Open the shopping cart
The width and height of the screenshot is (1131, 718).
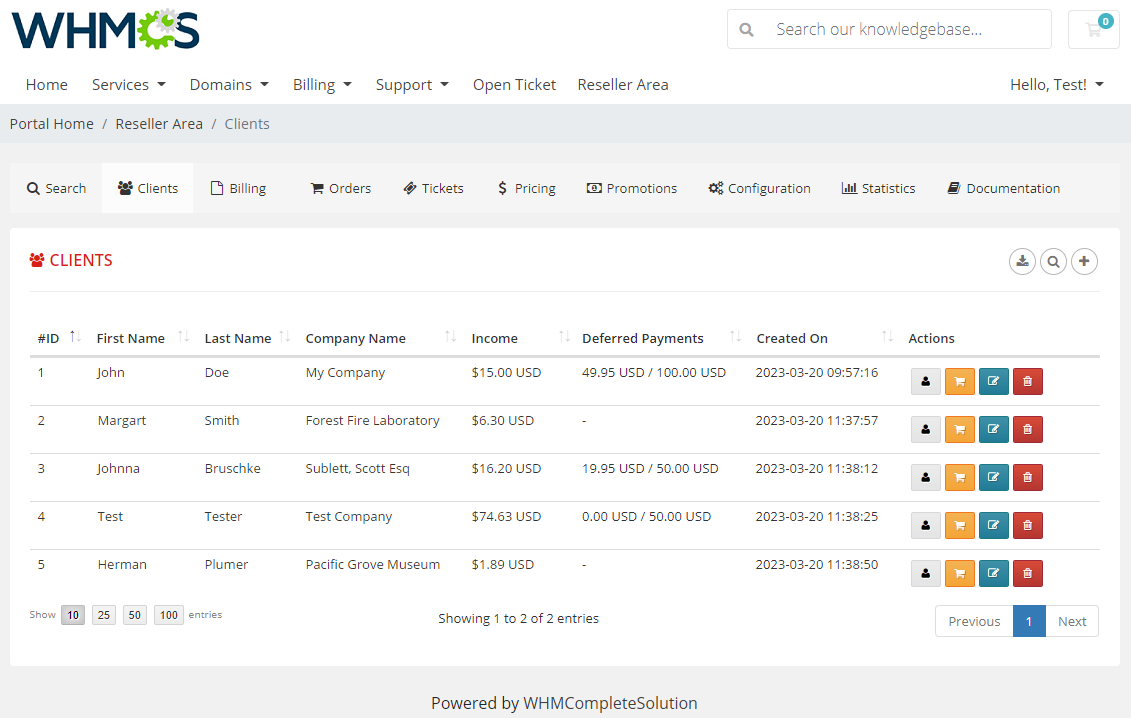click(1093, 29)
